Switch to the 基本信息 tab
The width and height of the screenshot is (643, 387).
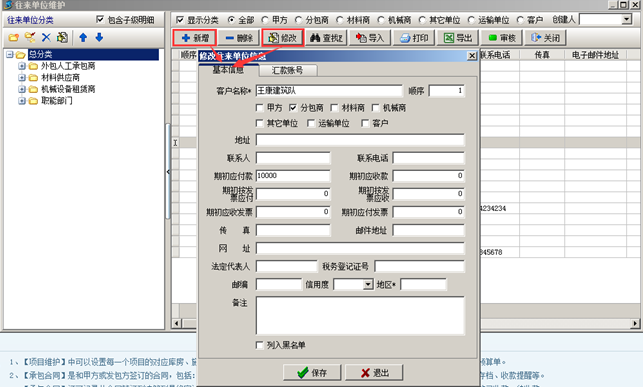click(228, 70)
